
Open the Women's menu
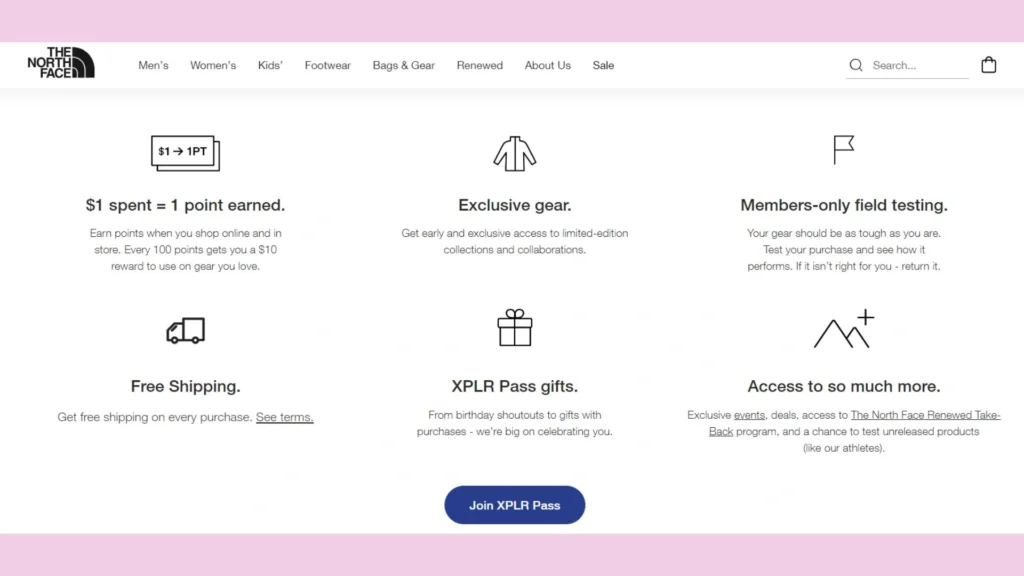(213, 65)
